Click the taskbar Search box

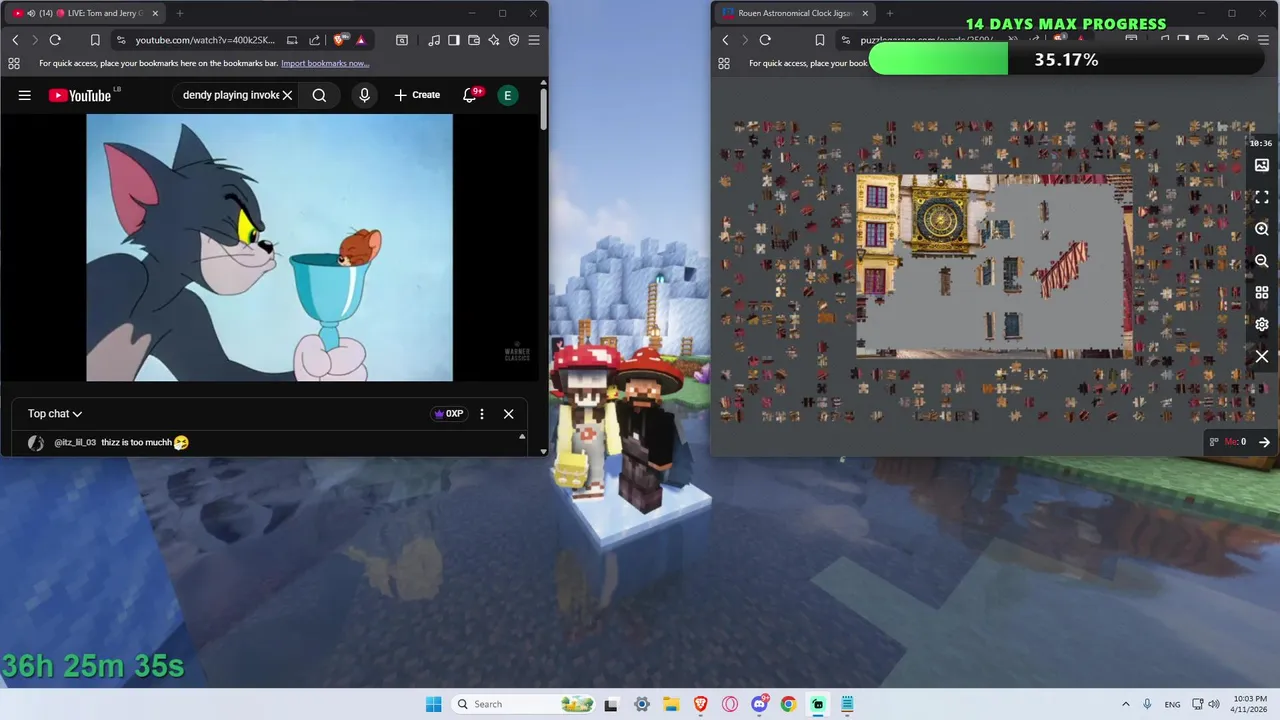[522, 704]
